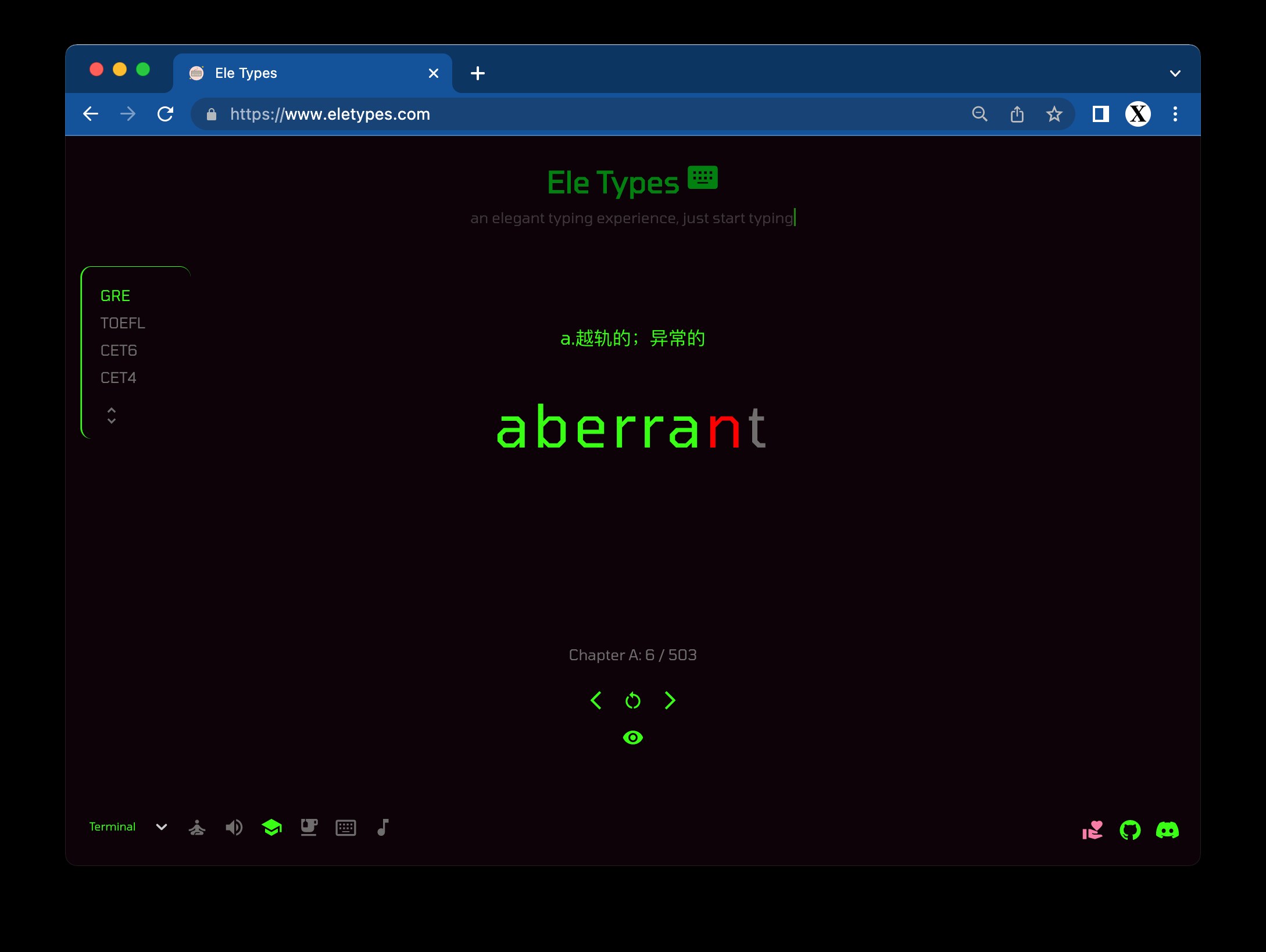Viewport: 1266px width, 952px height.
Task: Restart the current word with the reset icon
Action: 632,701
